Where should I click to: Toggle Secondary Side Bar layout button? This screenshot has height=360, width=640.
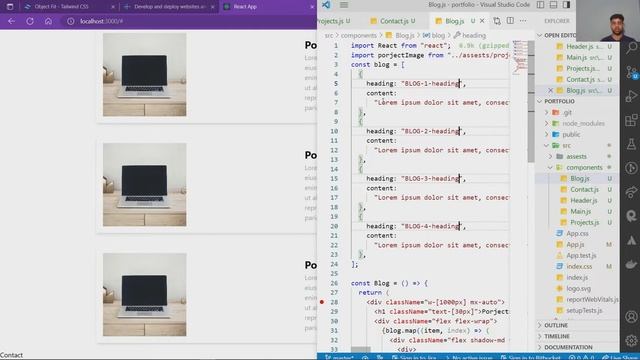pos(567,5)
